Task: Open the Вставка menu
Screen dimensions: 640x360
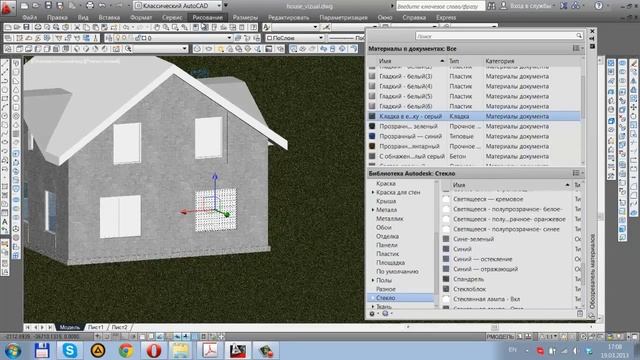Action: [x=109, y=18]
